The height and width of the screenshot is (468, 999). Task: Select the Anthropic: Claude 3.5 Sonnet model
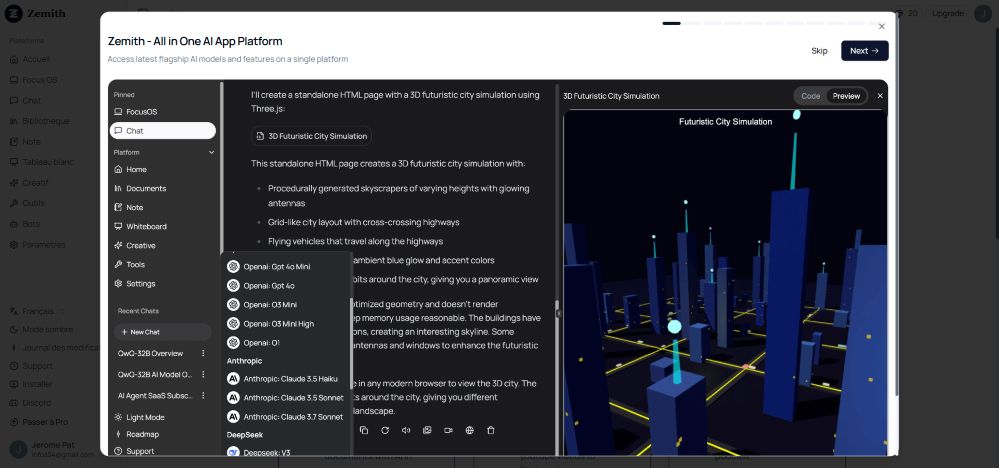[287, 398]
